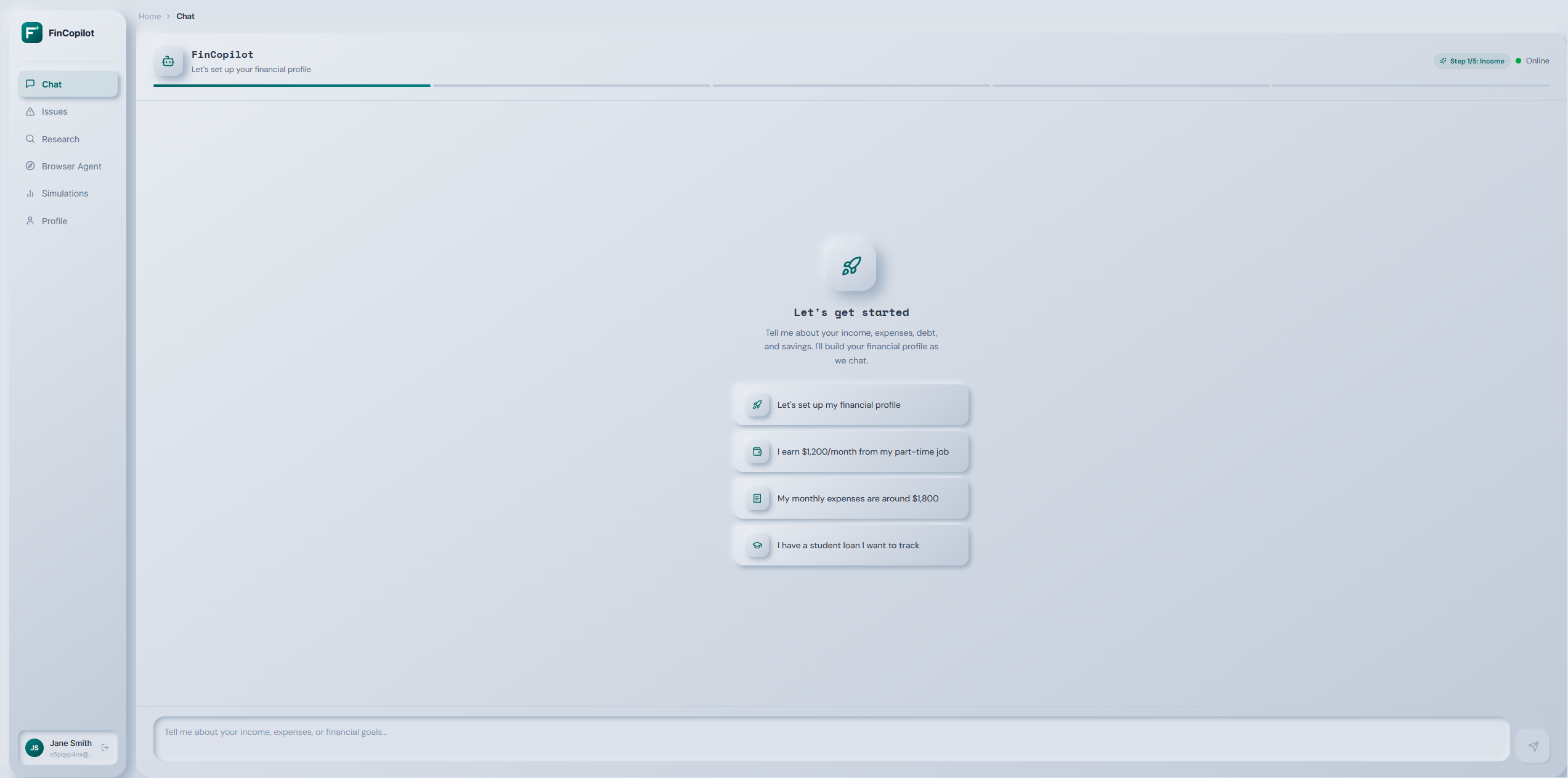Click the FinCopilot logo icon
This screenshot has width=1568, height=778.
point(32,33)
